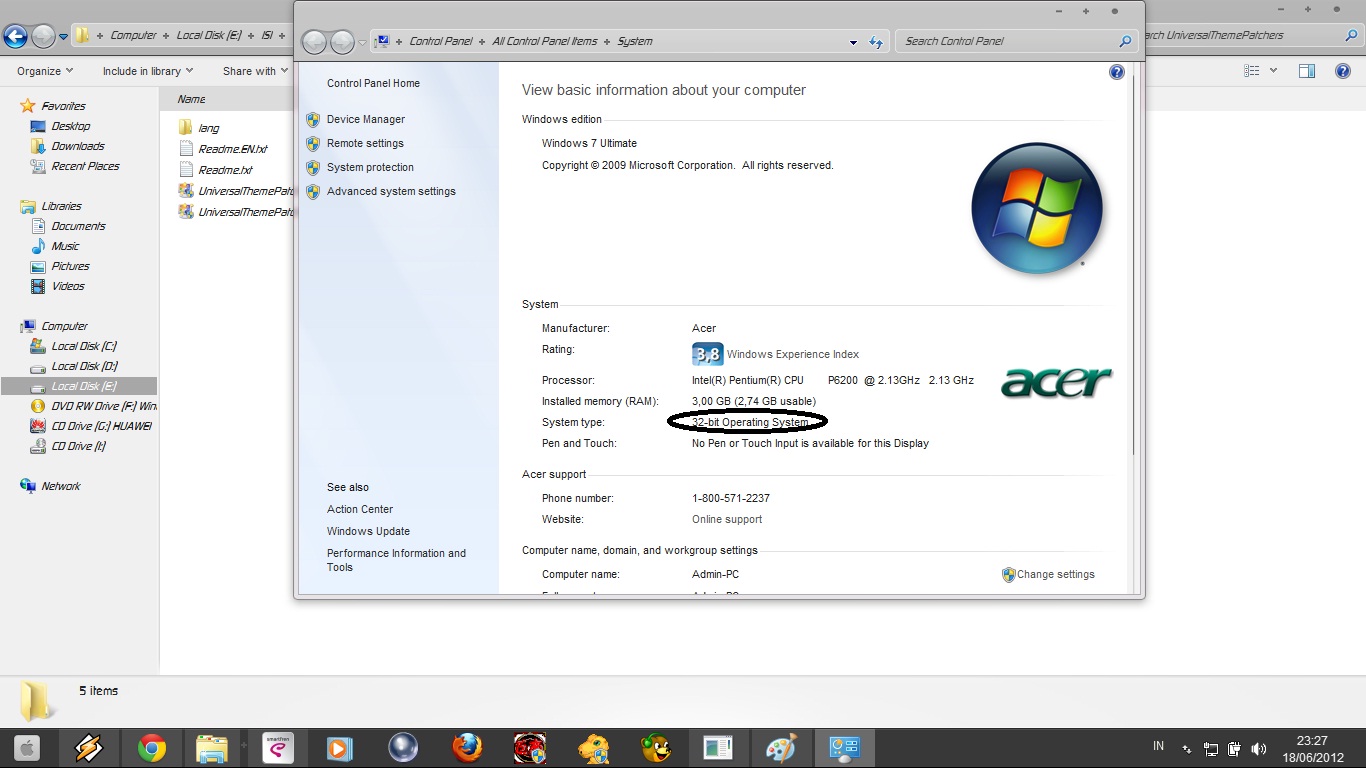1366x768 pixels.
Task: Open the Share with dropdown
Action: [253, 71]
